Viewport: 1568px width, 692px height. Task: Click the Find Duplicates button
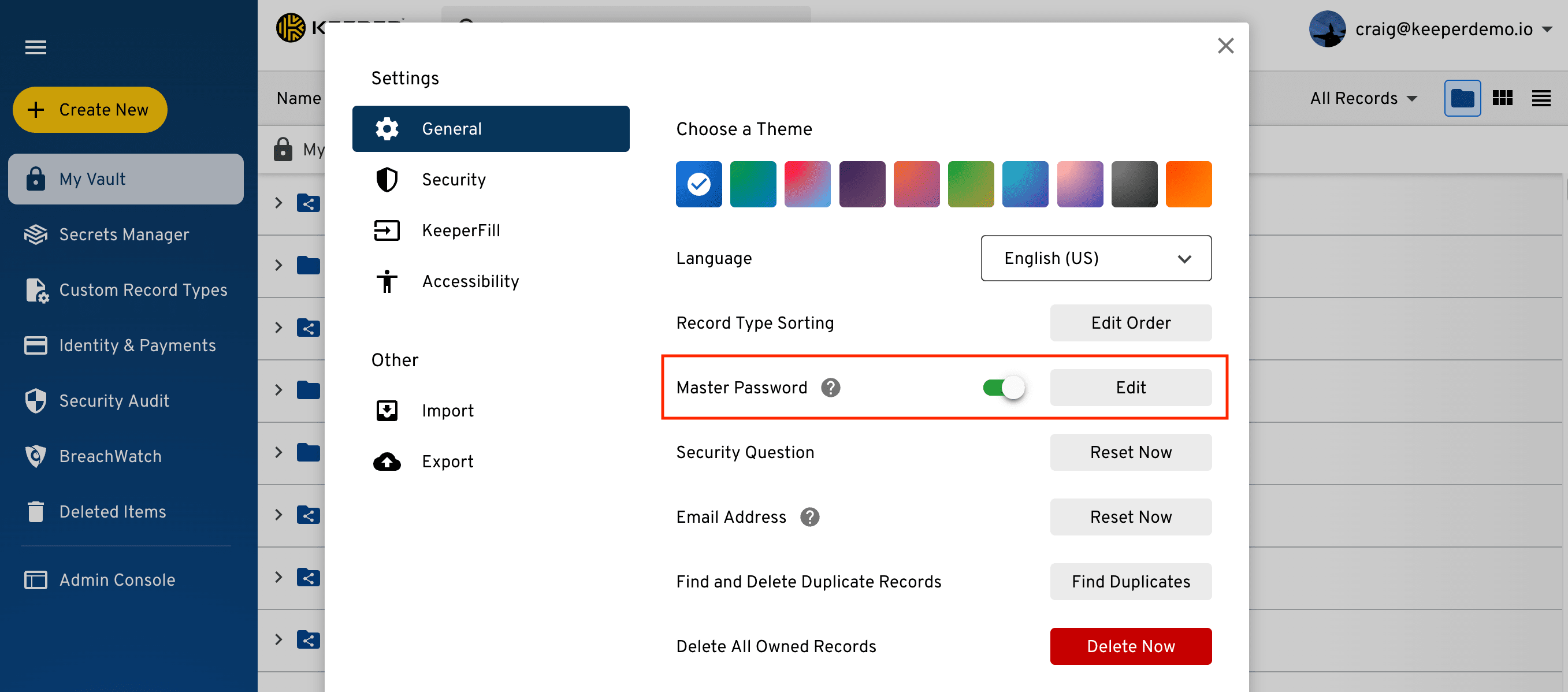pos(1130,581)
